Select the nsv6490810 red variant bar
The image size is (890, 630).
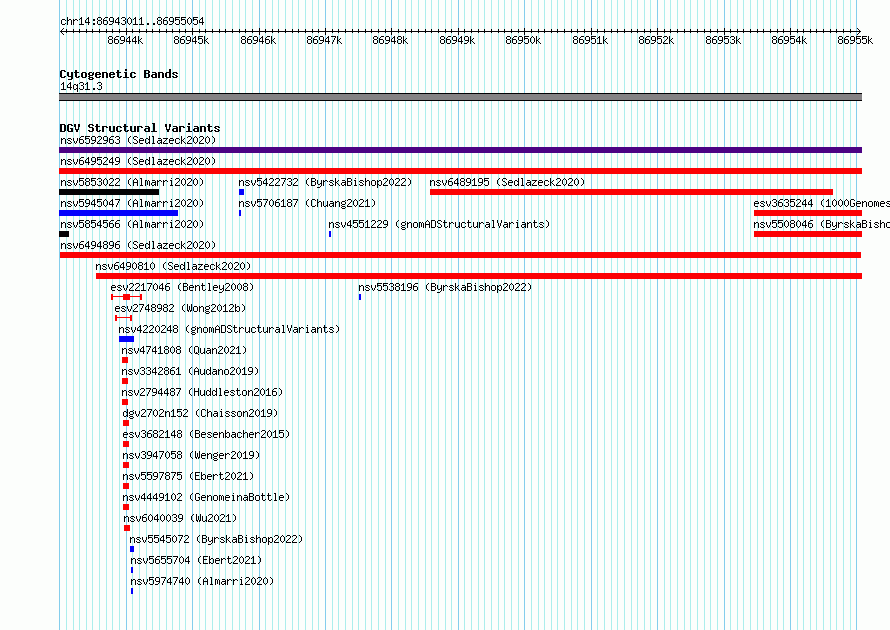pyautogui.click(x=479, y=276)
